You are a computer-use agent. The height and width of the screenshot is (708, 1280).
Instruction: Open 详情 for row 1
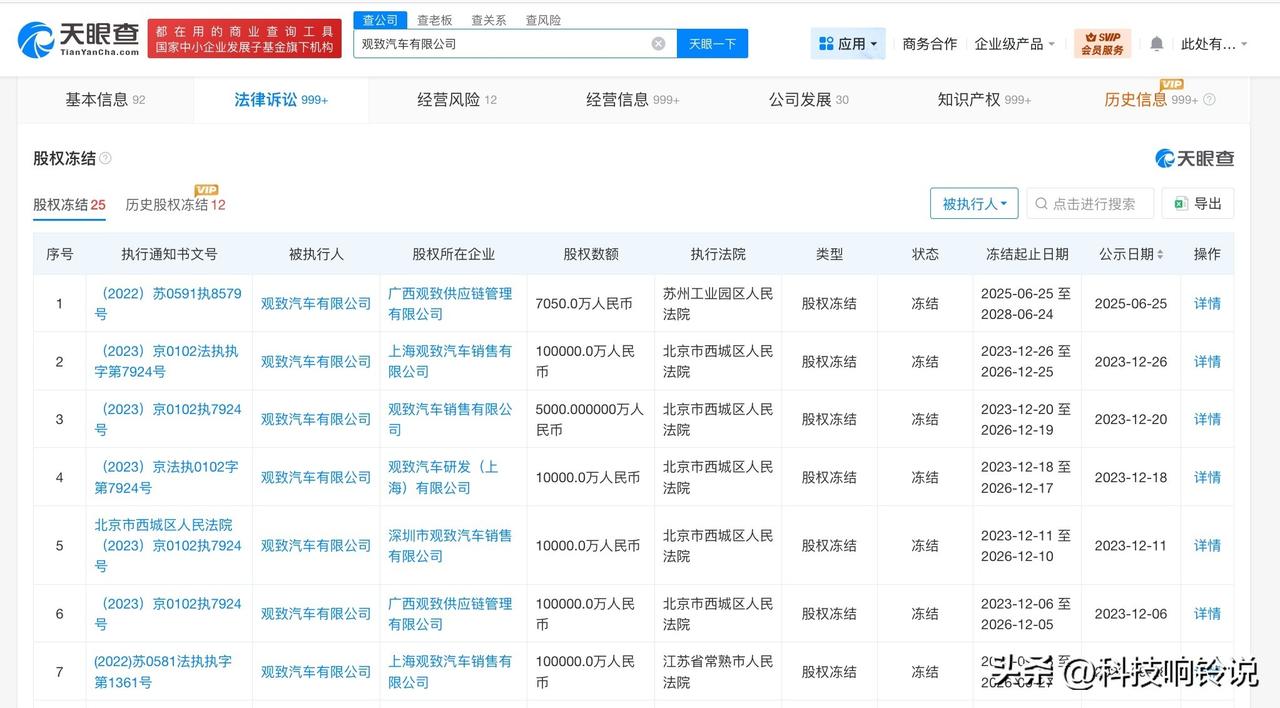coord(1207,303)
